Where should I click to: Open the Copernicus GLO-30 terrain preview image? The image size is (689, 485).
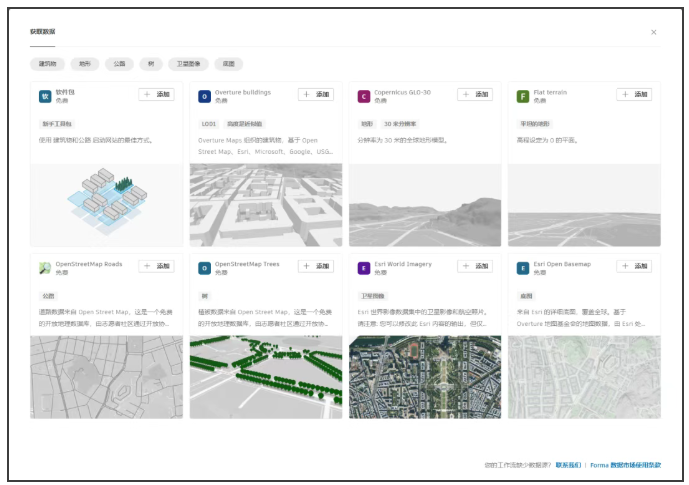(425, 205)
